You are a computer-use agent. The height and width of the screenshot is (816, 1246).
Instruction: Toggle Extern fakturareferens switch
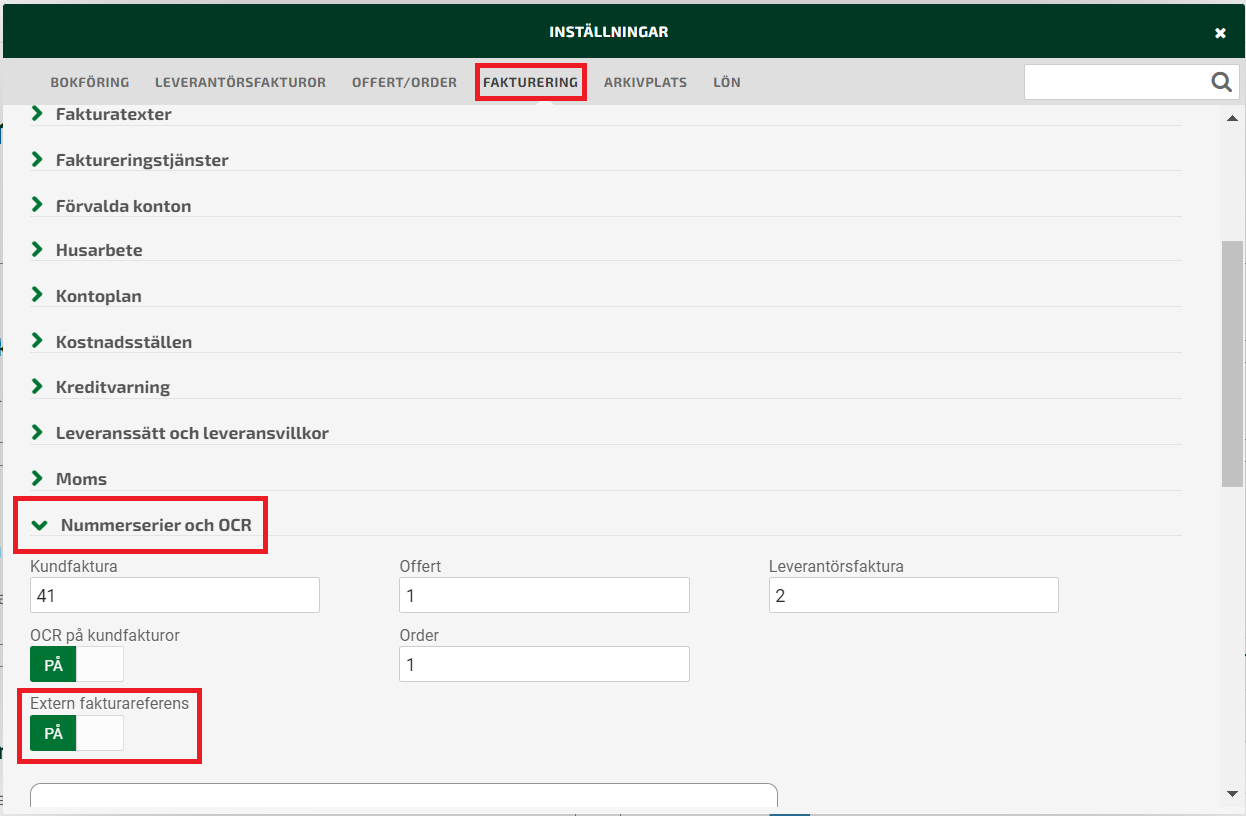pos(77,733)
